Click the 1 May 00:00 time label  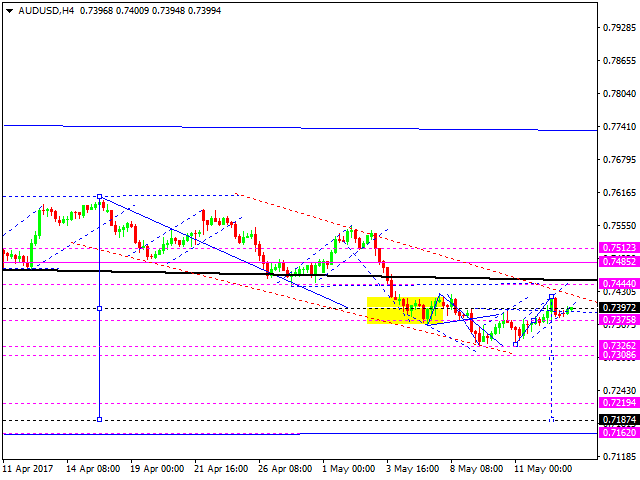click(349, 469)
